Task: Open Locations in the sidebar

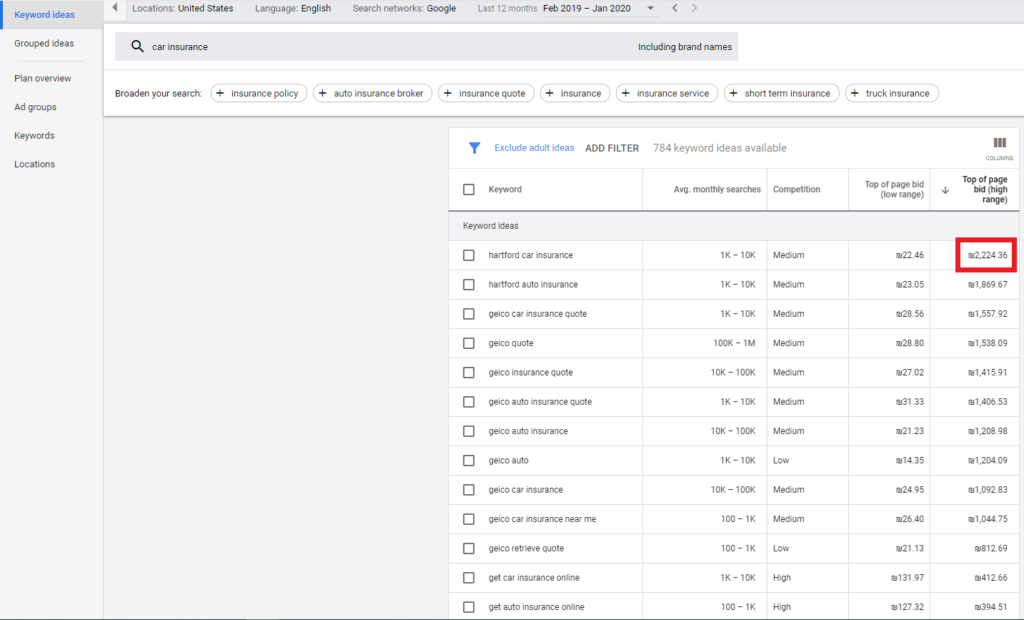Action: click(x=35, y=165)
